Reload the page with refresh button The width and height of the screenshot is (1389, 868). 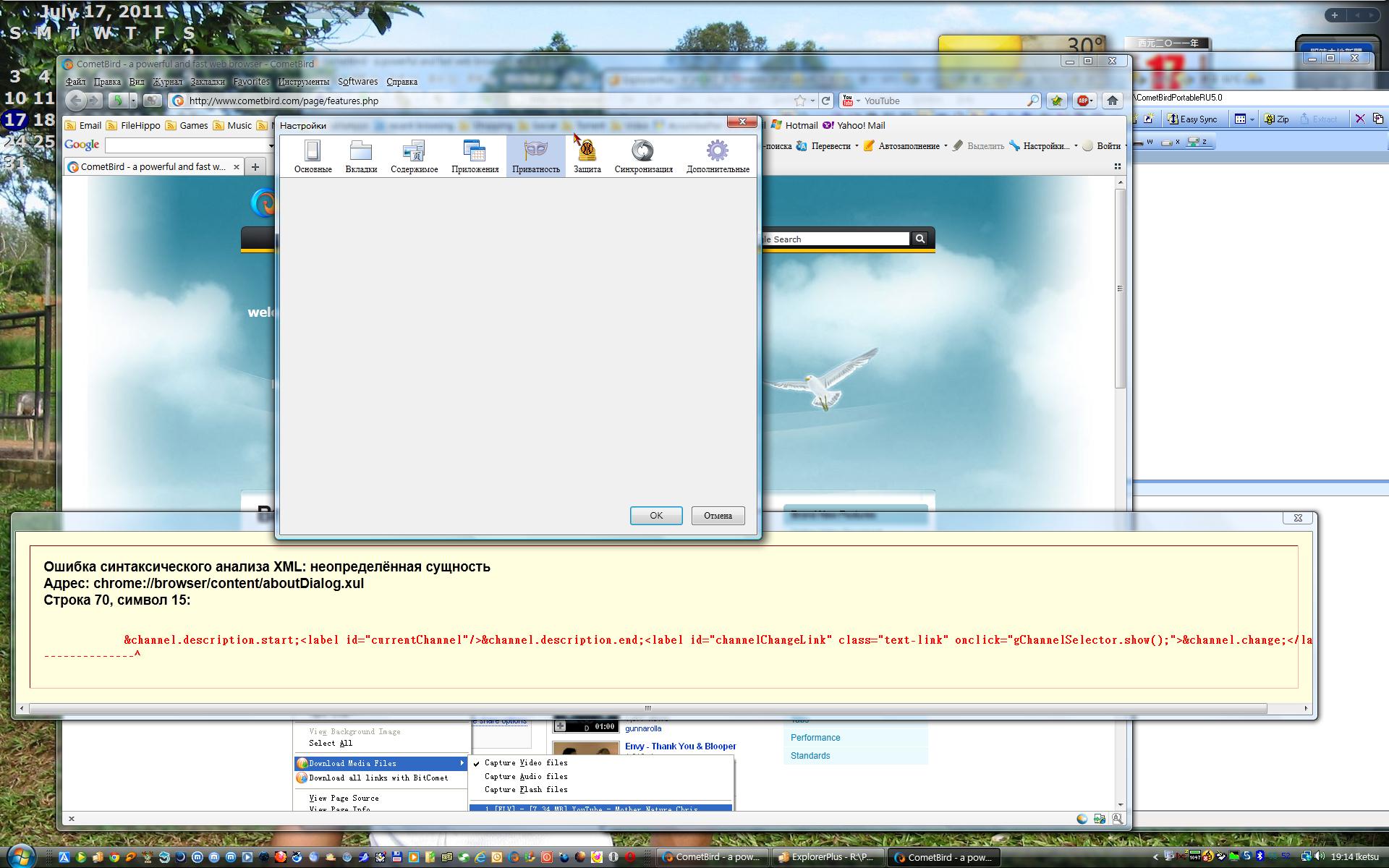coord(826,101)
